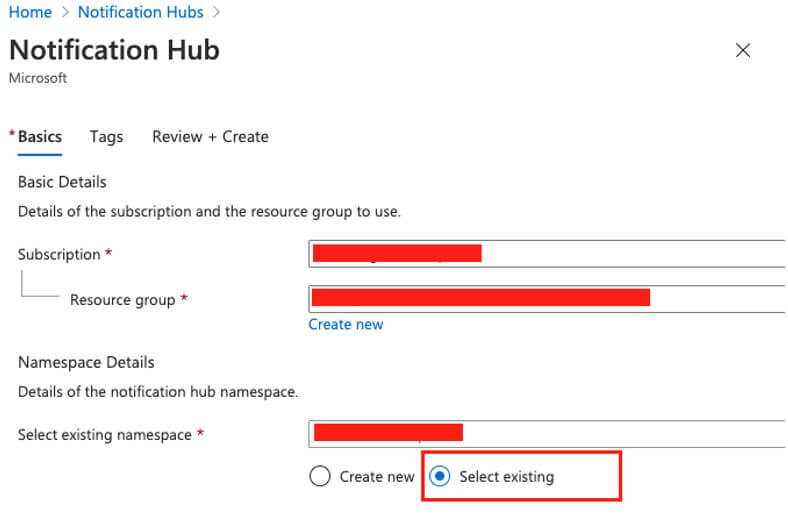Click the Subscription field label

click(59, 254)
